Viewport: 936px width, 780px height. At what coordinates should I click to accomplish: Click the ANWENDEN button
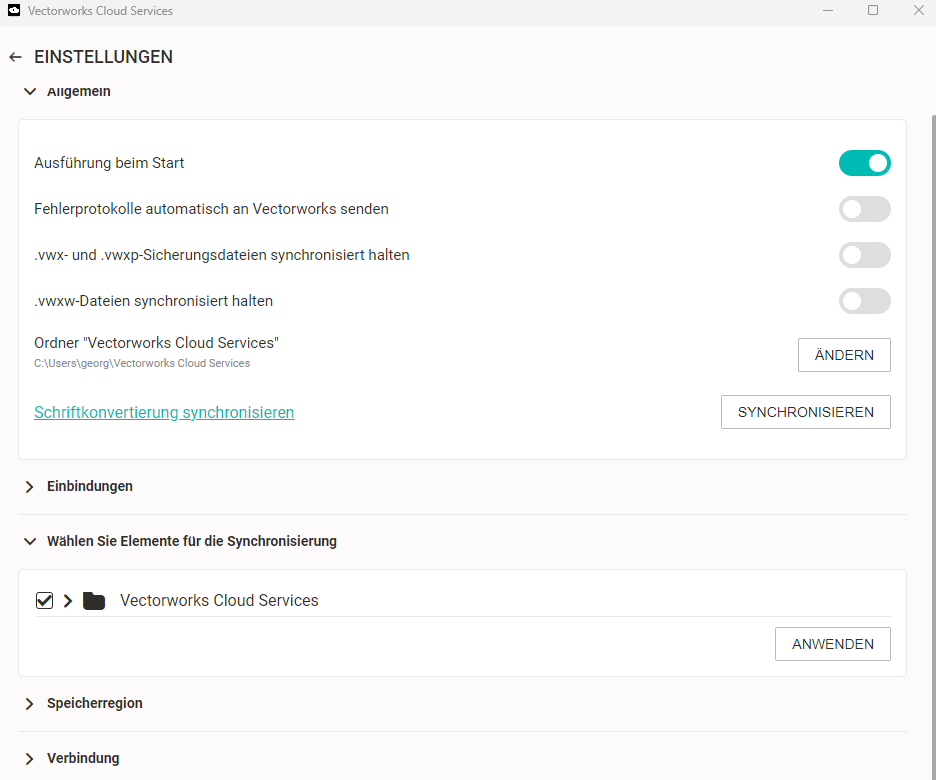[832, 645]
